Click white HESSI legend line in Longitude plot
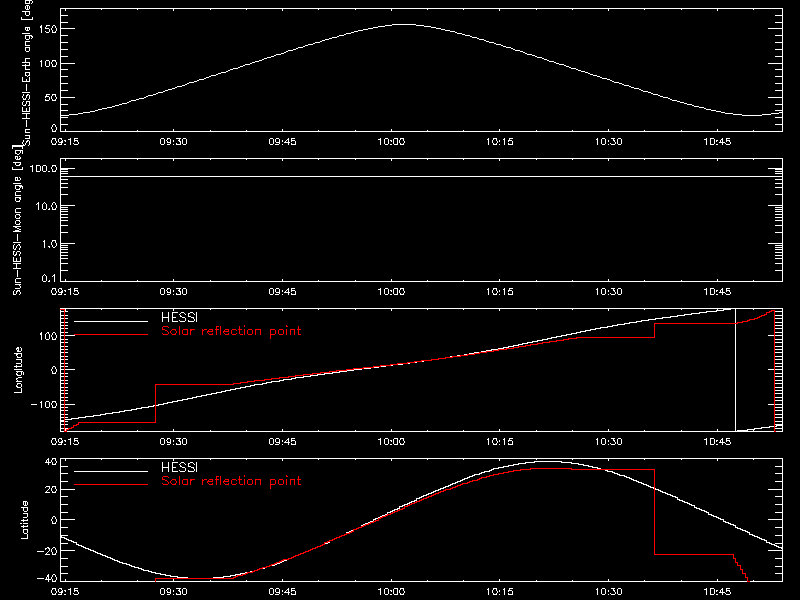The height and width of the screenshot is (600, 800). point(111,321)
